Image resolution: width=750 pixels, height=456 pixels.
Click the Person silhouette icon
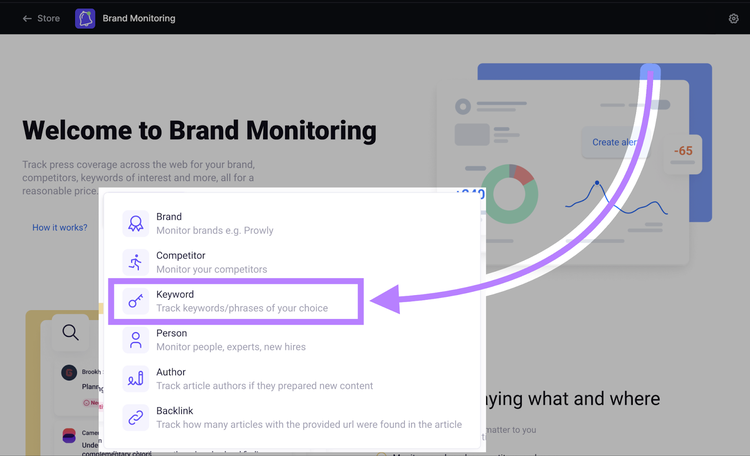coord(135,340)
